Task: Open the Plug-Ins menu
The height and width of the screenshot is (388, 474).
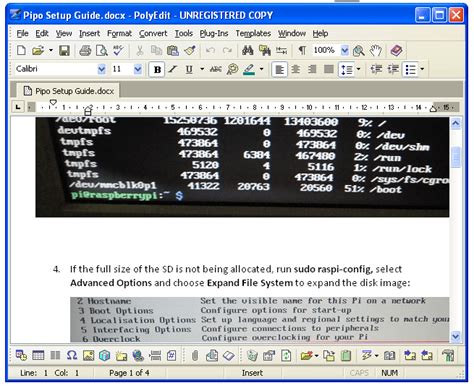Action: pos(214,33)
